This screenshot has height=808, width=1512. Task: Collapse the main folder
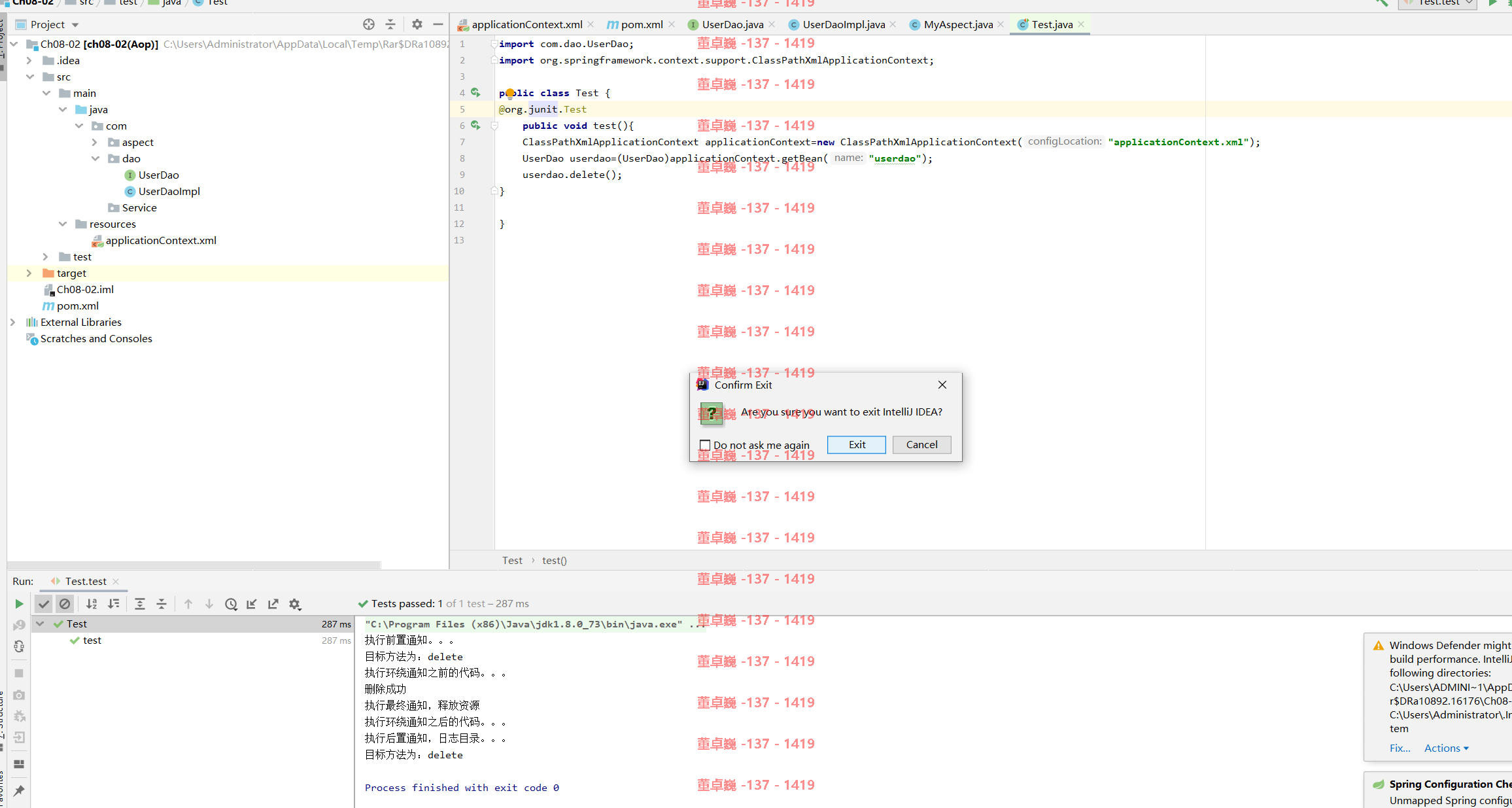pyautogui.click(x=46, y=93)
